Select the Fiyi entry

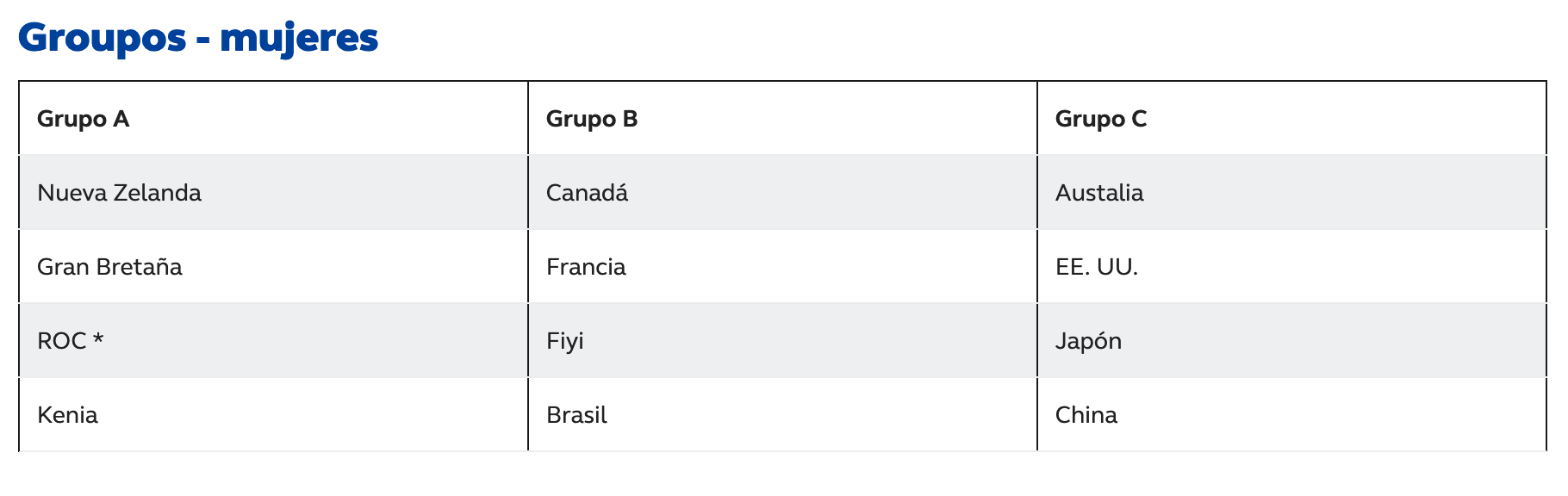[x=564, y=341]
